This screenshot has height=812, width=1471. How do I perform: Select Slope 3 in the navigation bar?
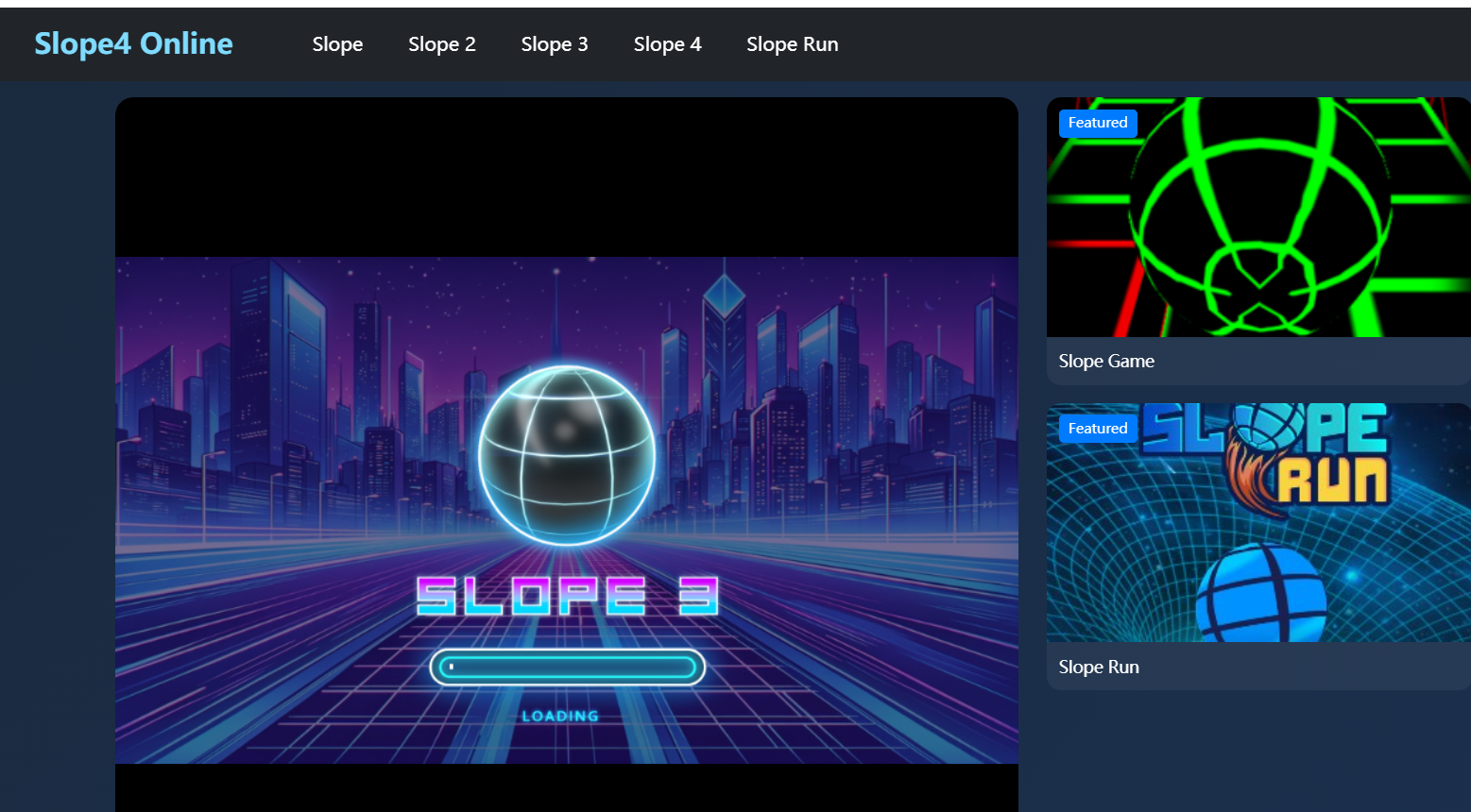point(555,44)
